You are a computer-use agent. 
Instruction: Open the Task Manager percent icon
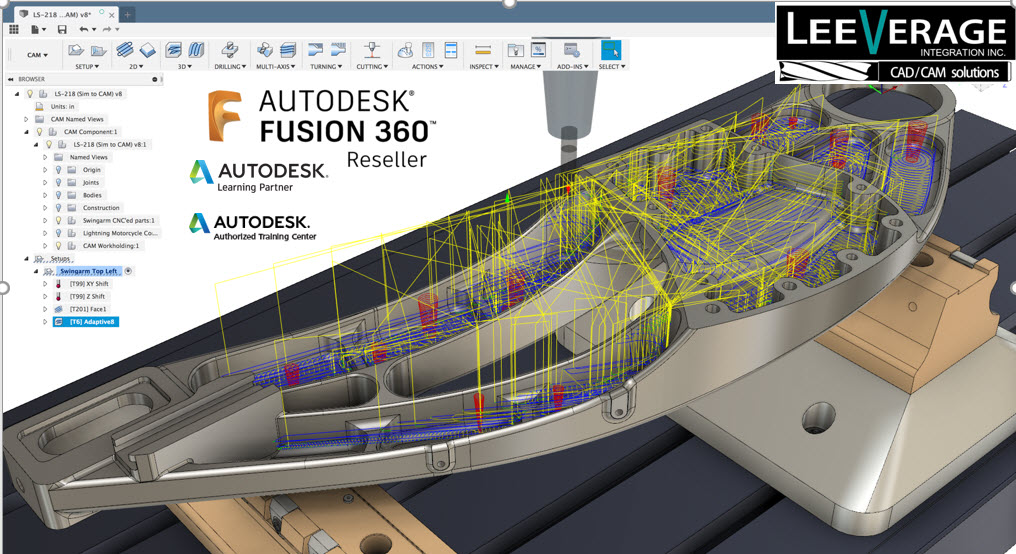pos(538,50)
